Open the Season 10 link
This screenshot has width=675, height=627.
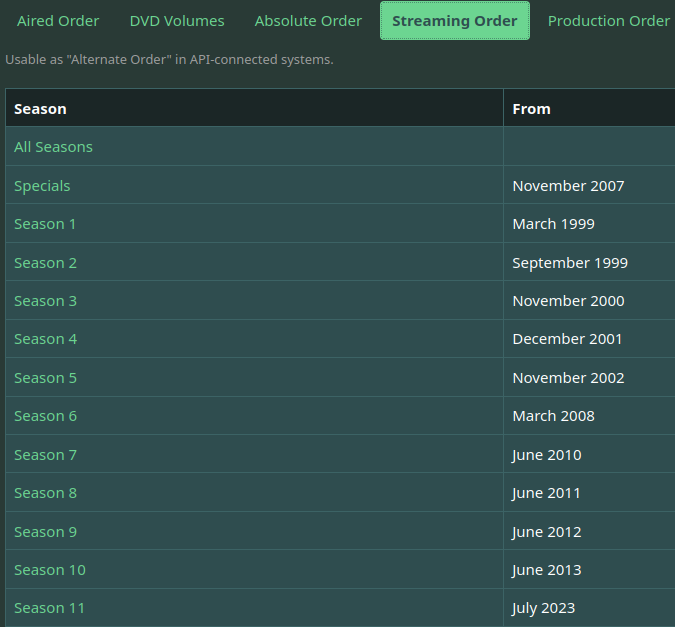[x=50, y=570]
